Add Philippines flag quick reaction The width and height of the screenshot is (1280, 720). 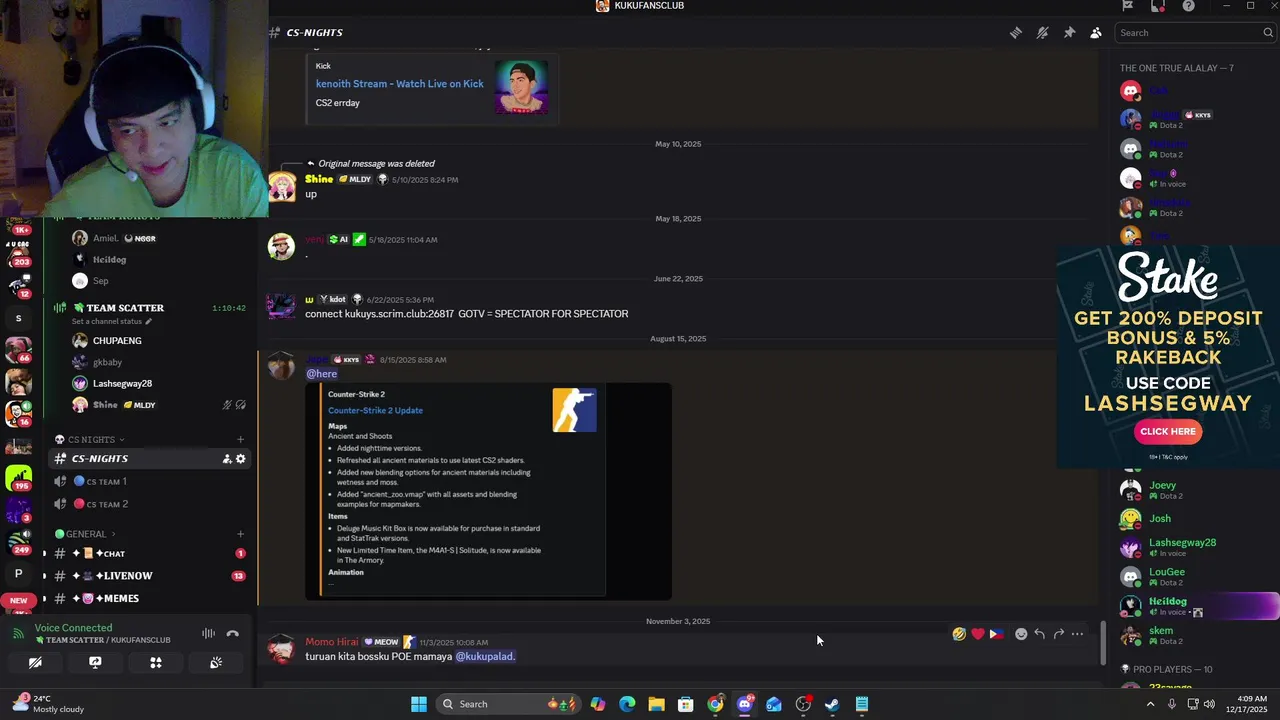[x=996, y=634]
